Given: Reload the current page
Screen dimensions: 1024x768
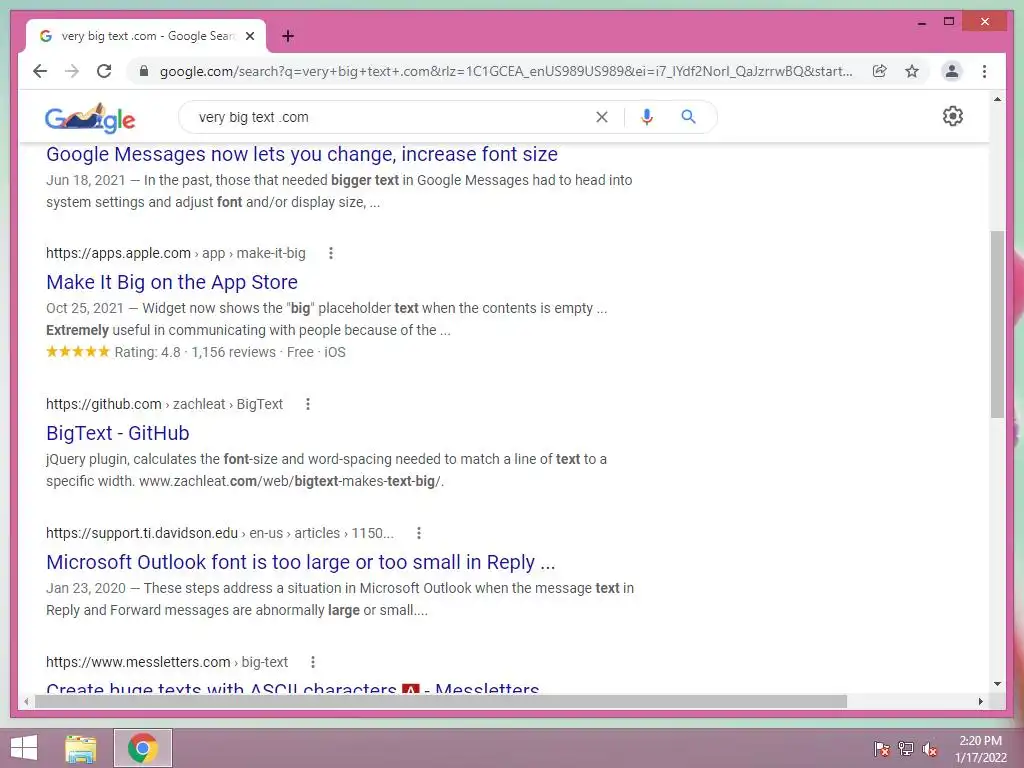Looking at the screenshot, I should pos(104,71).
